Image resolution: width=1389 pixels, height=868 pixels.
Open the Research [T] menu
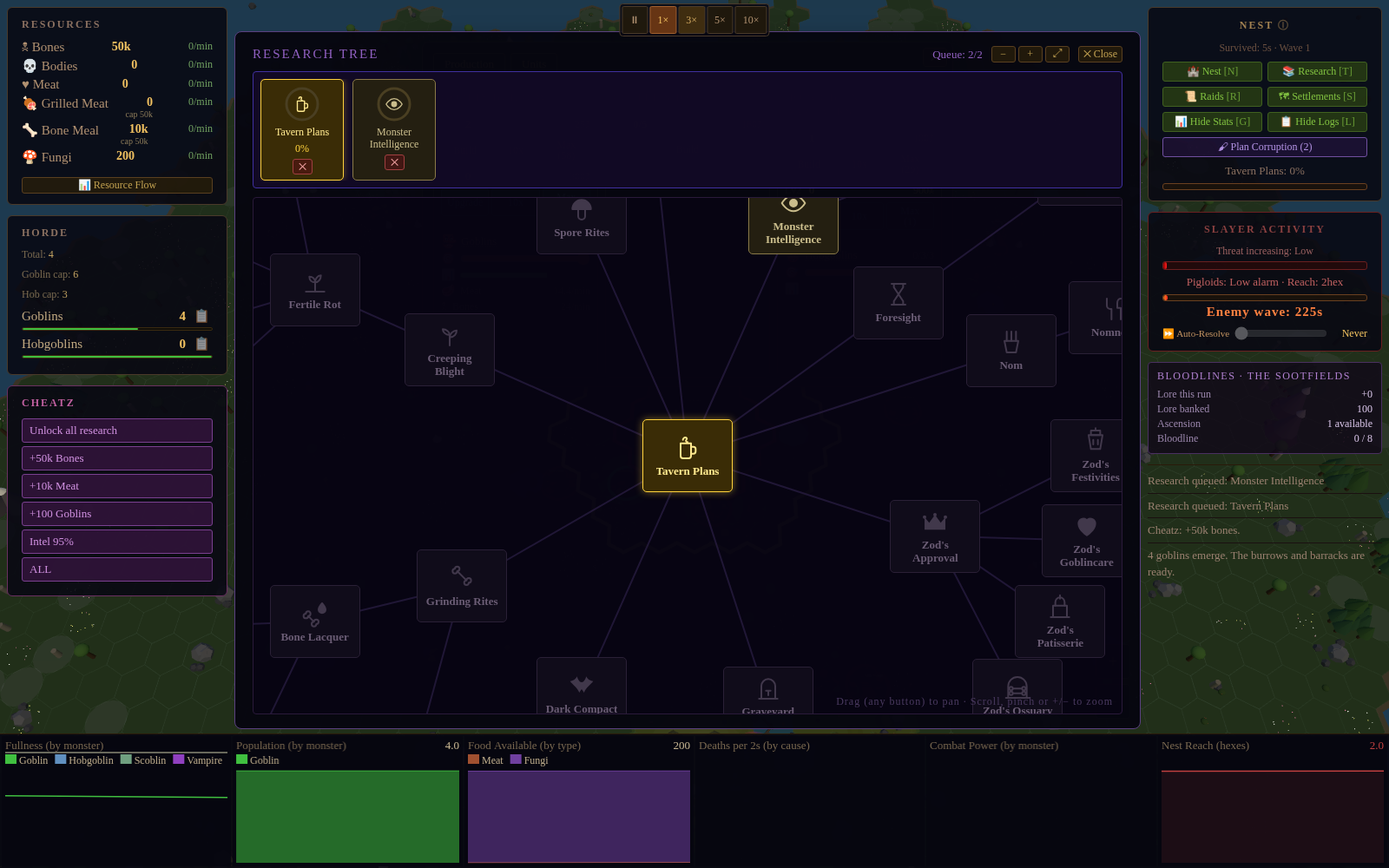pyautogui.click(x=1317, y=71)
